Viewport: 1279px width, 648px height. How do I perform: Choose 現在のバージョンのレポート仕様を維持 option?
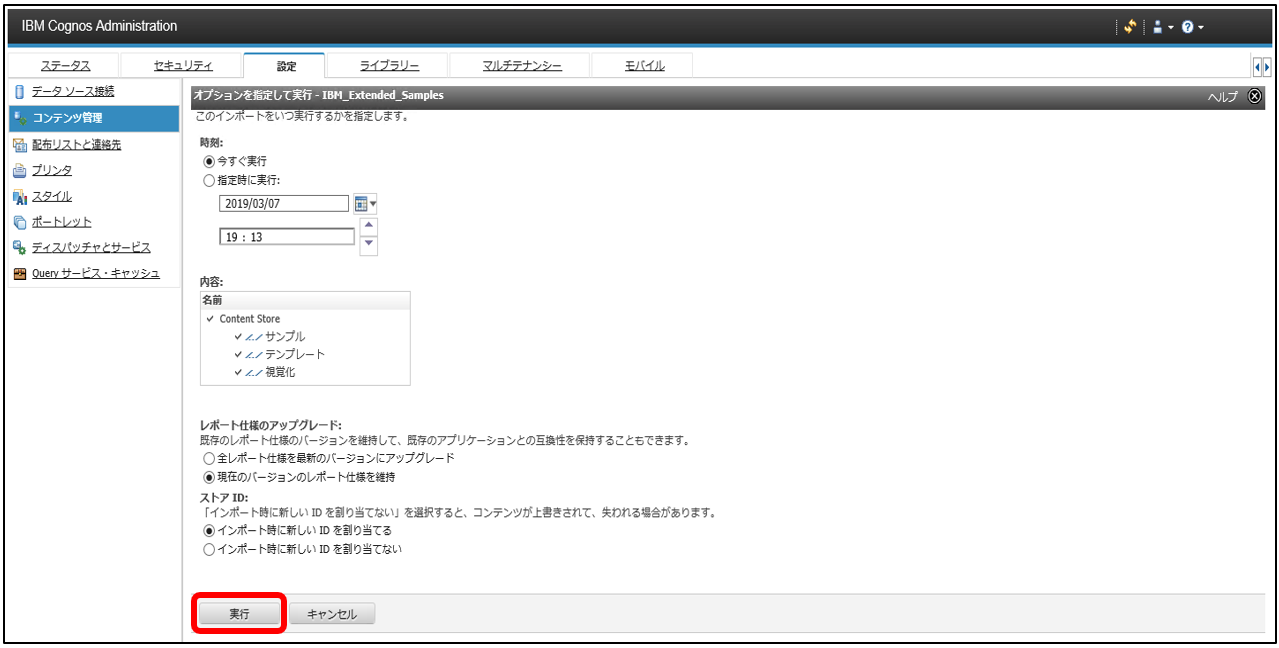[209, 477]
